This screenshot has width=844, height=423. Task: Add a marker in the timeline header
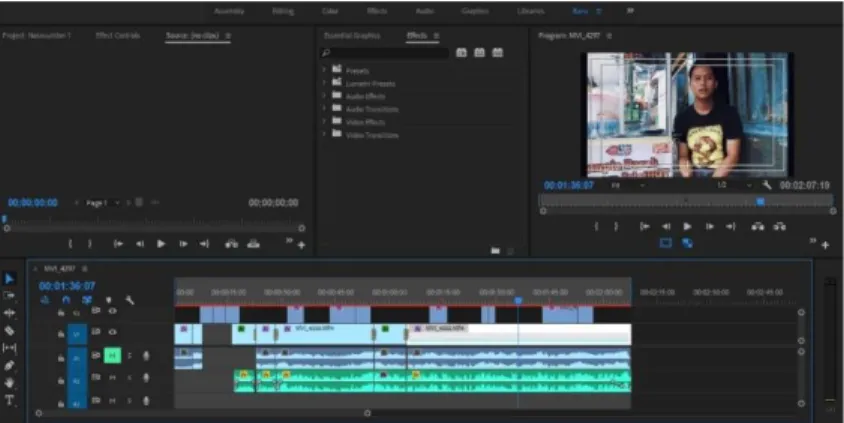[x=108, y=300]
